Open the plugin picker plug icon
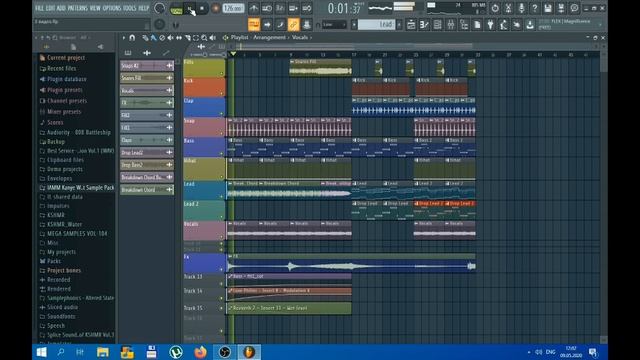Viewport: 640px width, 360px height. (x=491, y=25)
